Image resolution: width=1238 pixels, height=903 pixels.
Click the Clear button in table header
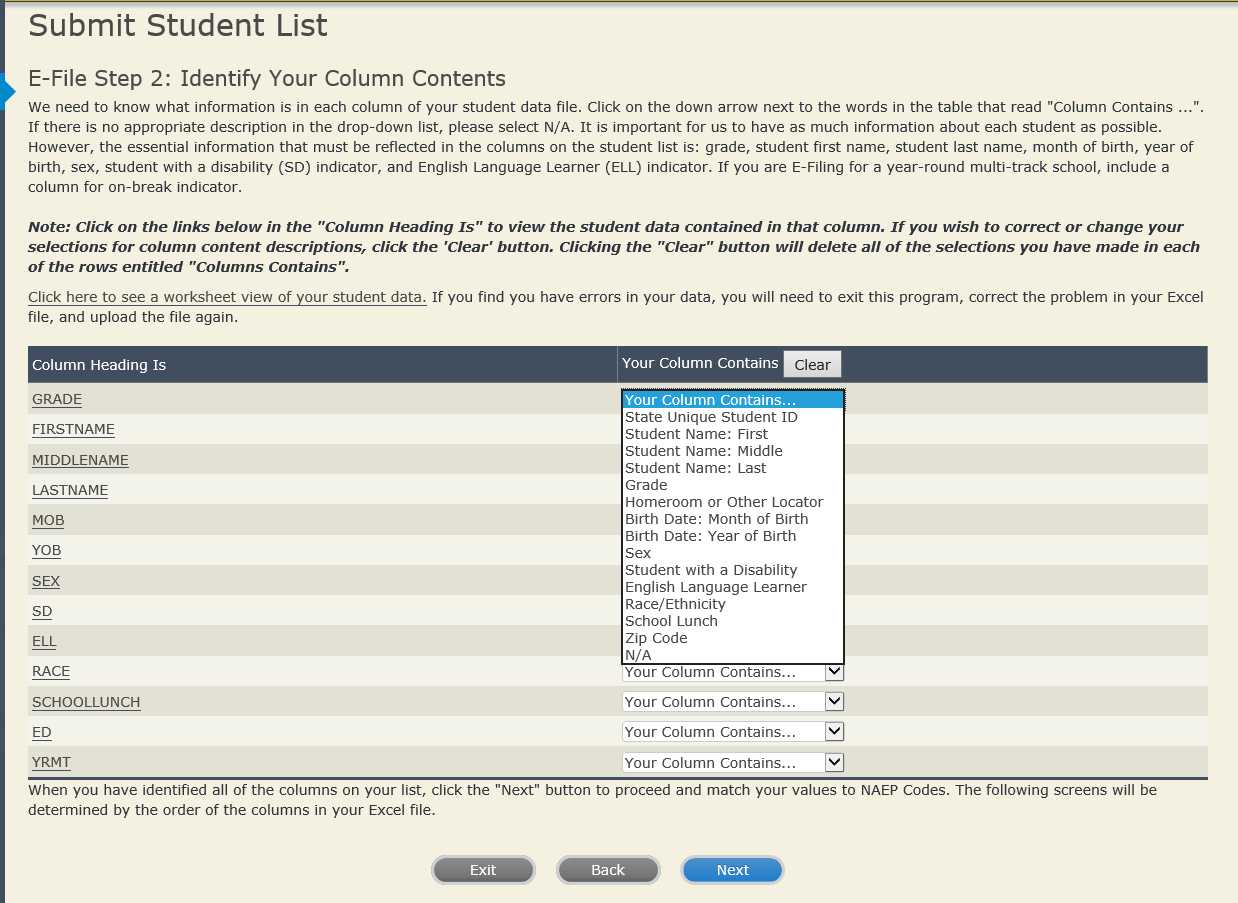click(812, 365)
